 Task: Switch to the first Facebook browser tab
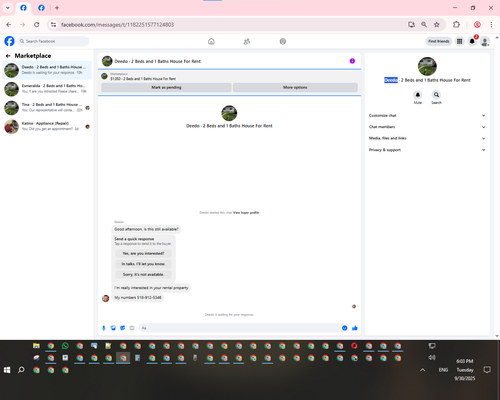[x=23, y=8]
